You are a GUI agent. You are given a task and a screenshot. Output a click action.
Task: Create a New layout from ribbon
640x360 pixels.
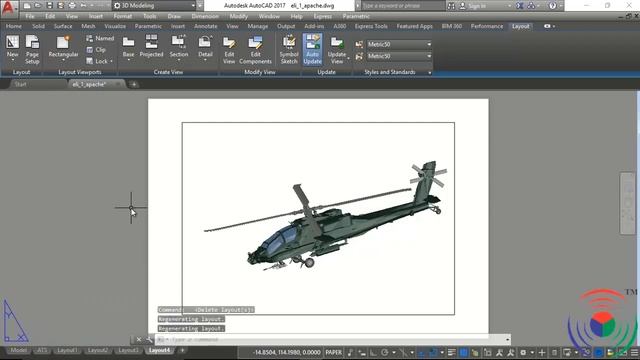pyautogui.click(x=12, y=47)
